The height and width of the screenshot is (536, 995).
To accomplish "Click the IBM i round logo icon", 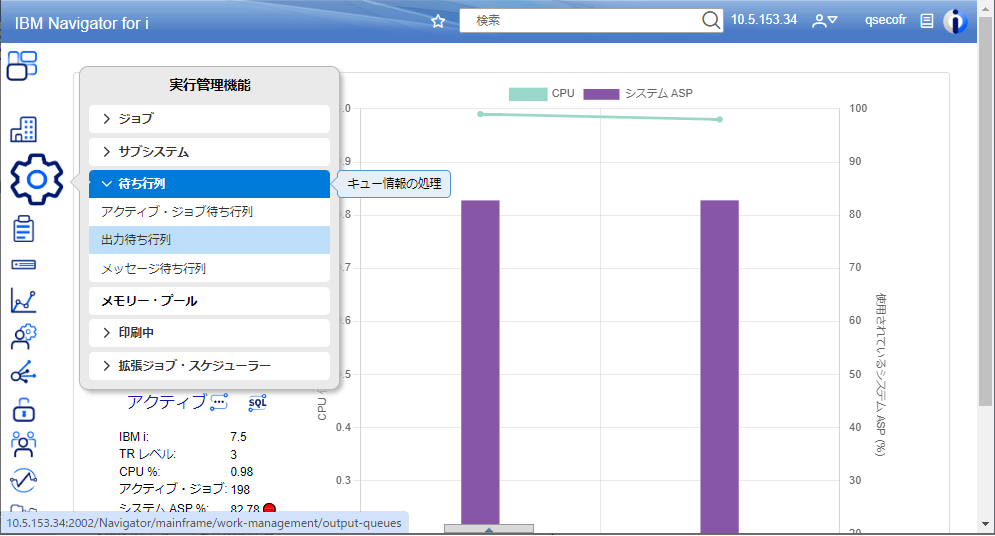I will pyautogui.click(x=954, y=22).
